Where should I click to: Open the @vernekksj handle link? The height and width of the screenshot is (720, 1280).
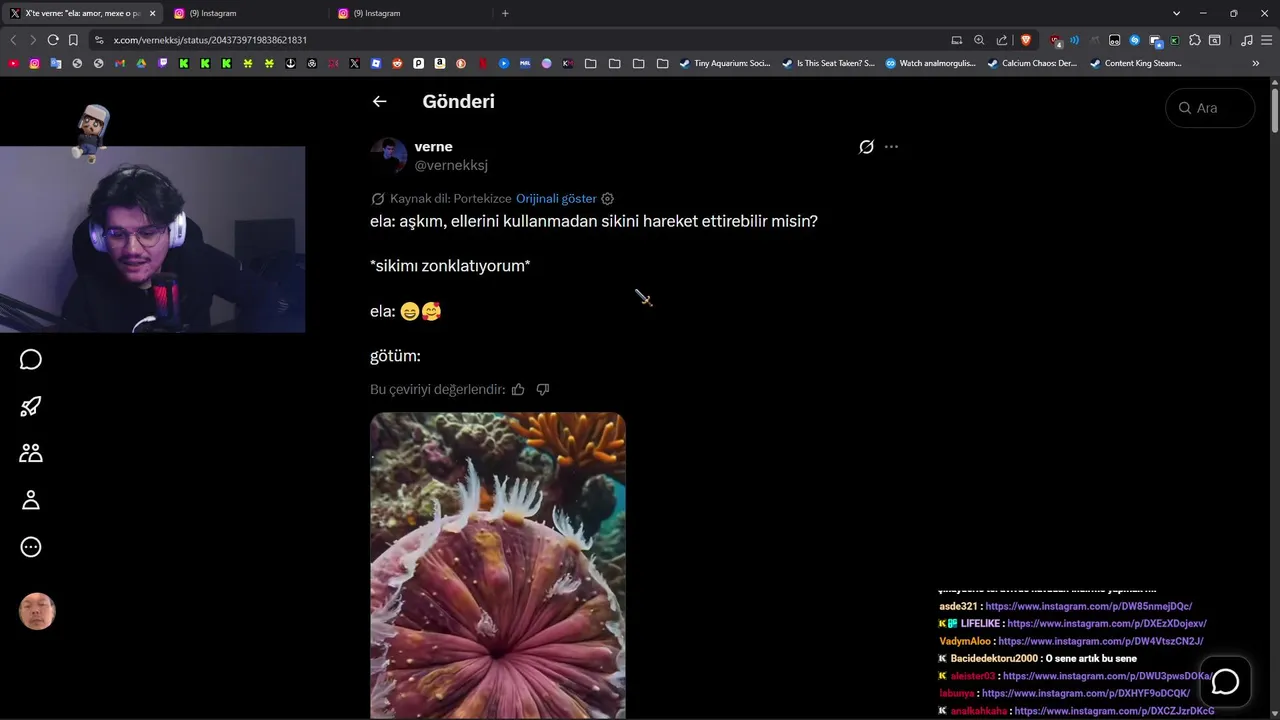tap(451, 165)
